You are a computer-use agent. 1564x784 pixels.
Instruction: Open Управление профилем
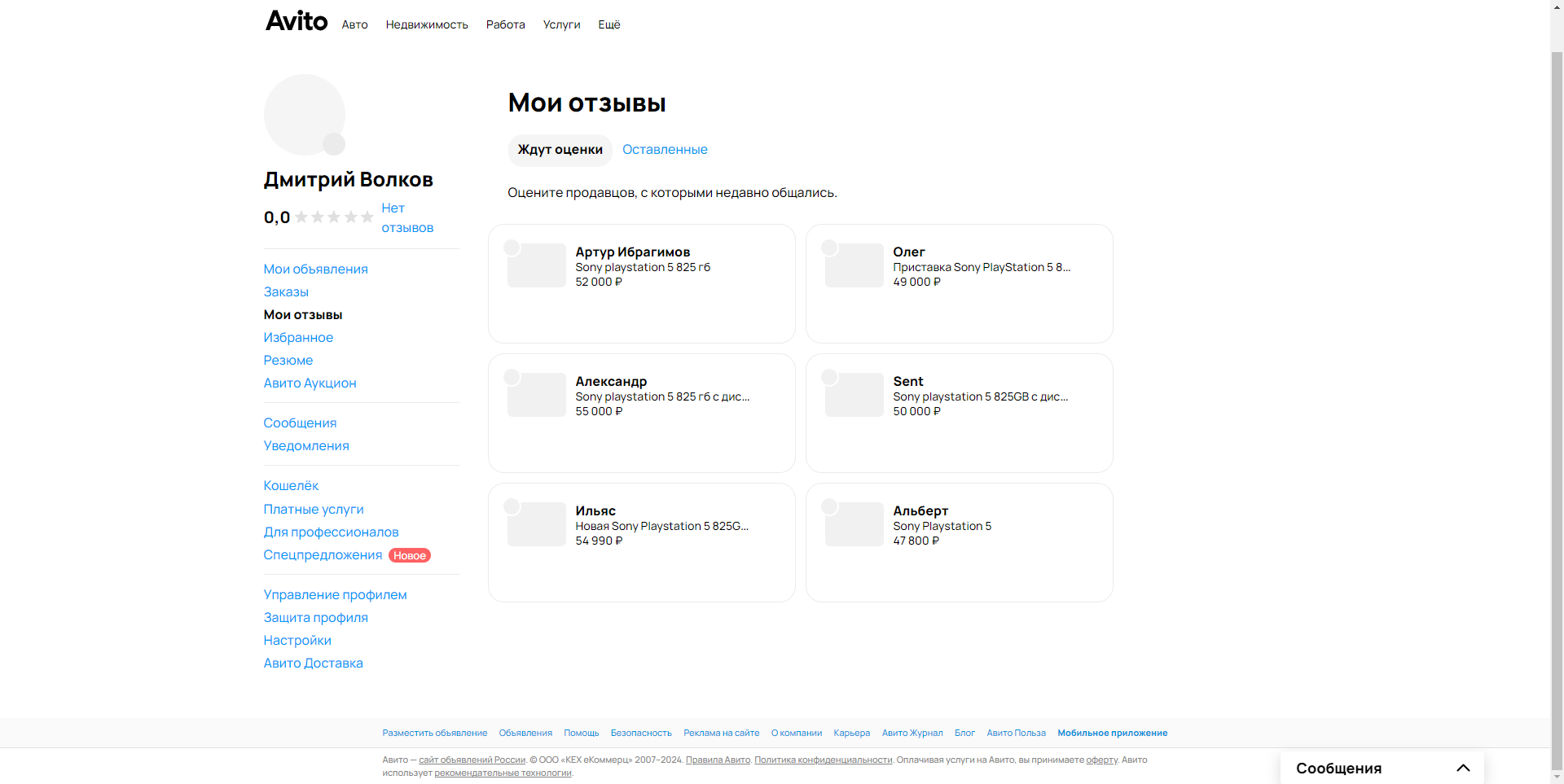[x=335, y=594]
